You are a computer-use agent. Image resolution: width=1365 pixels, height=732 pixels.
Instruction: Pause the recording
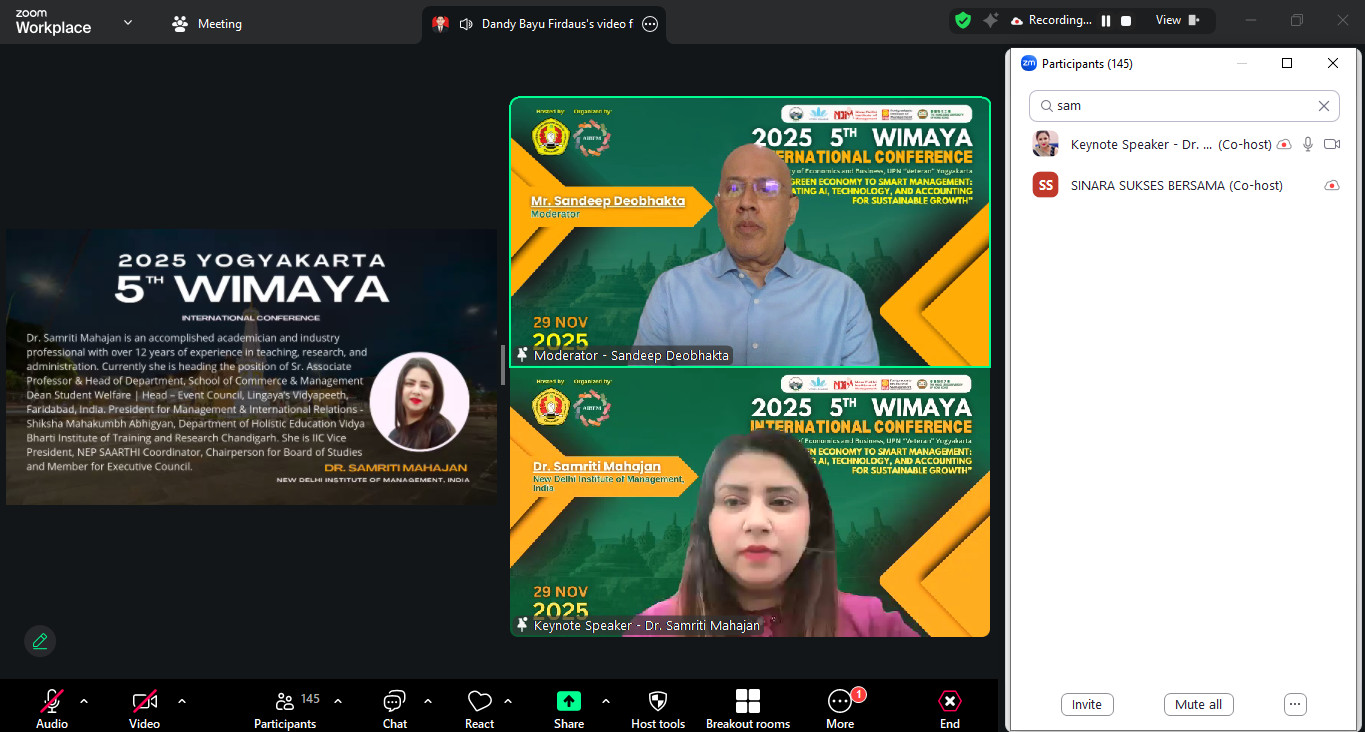(1106, 21)
